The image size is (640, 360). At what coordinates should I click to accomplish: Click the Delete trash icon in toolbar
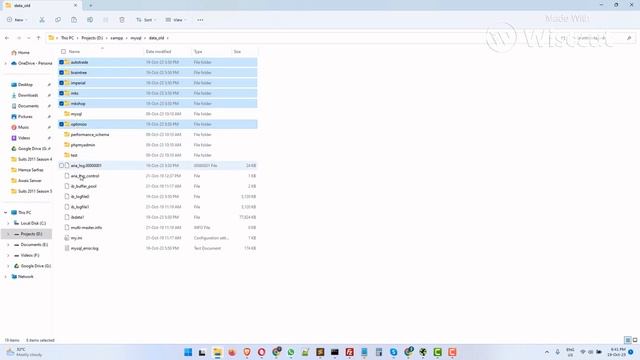click(x=122, y=20)
